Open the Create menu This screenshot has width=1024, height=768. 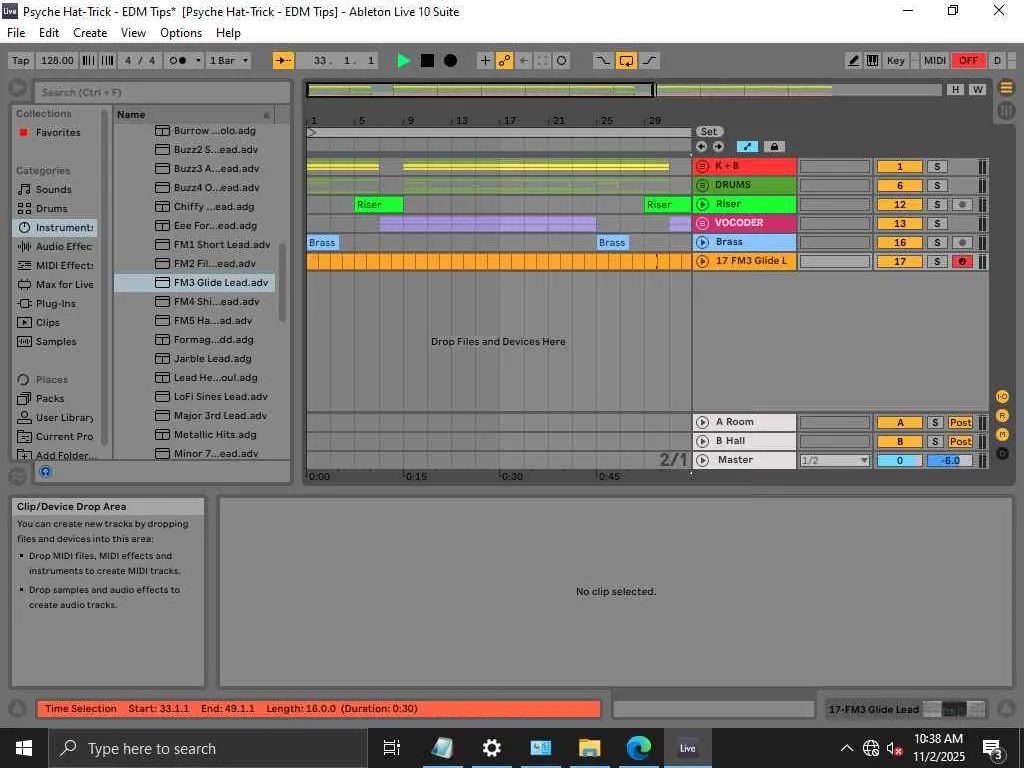(89, 33)
